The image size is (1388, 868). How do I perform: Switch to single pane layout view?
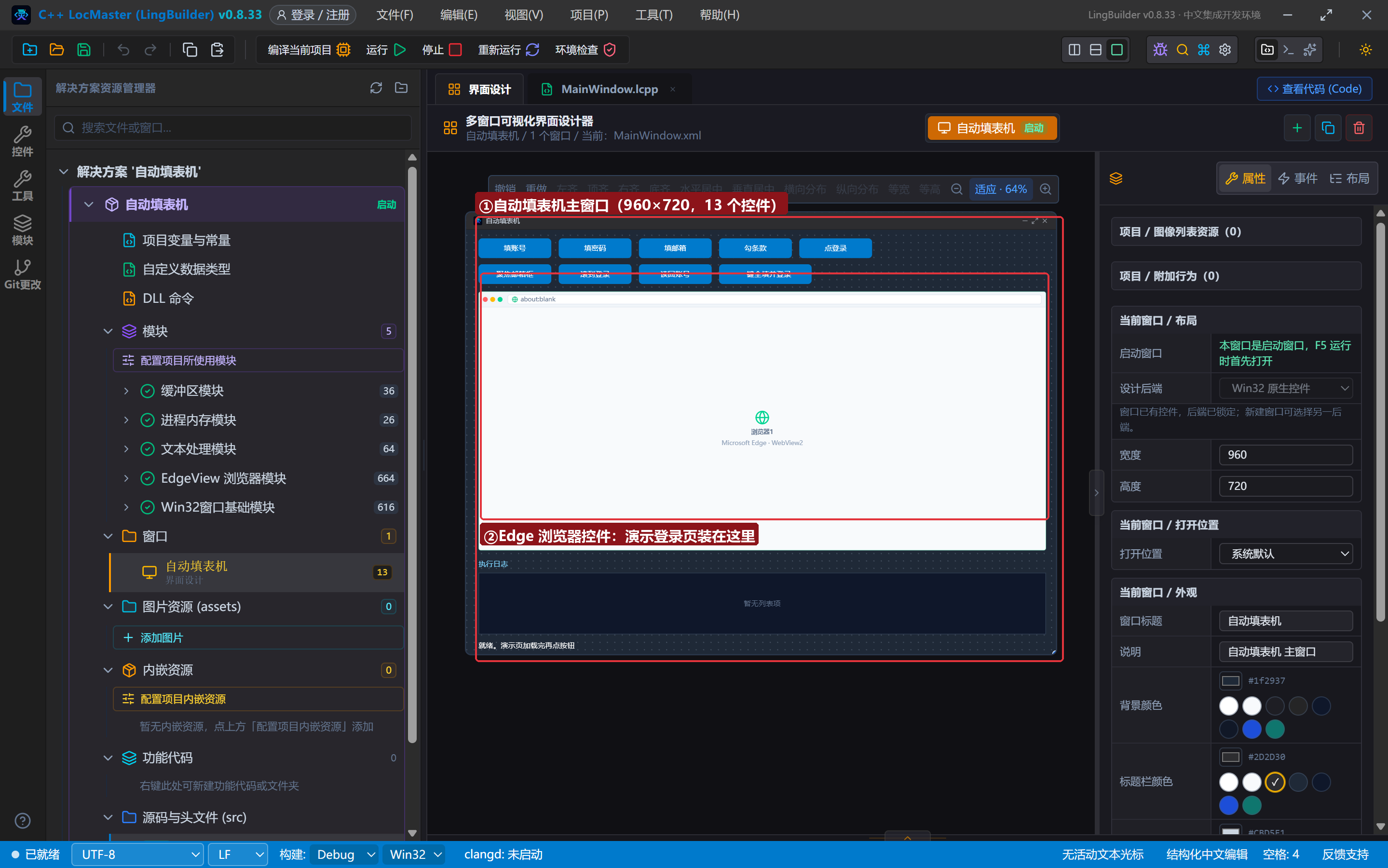pyautogui.click(x=1116, y=50)
